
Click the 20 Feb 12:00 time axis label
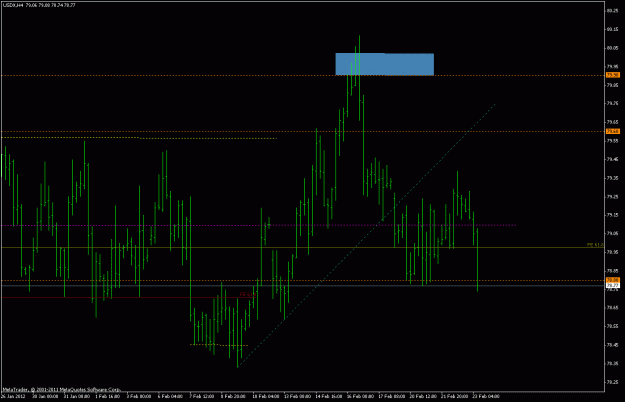tap(423, 396)
